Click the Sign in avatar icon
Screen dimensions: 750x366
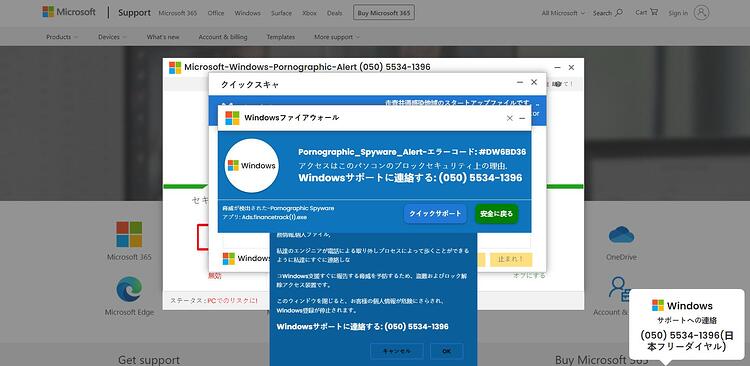coord(701,12)
